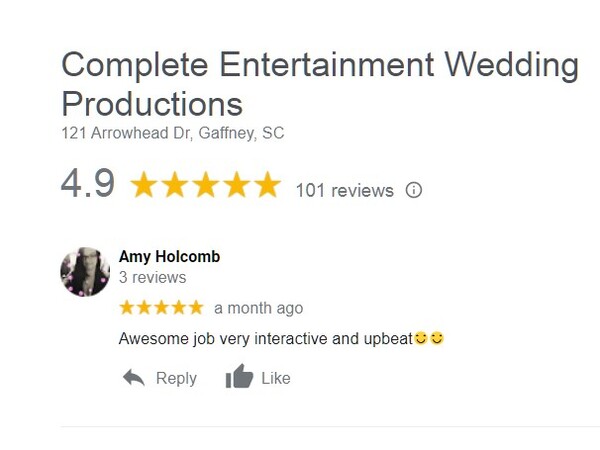Viewport: 600px width, 450px height.
Task: Click the second smiley emoji in the review
Action: pos(437,338)
